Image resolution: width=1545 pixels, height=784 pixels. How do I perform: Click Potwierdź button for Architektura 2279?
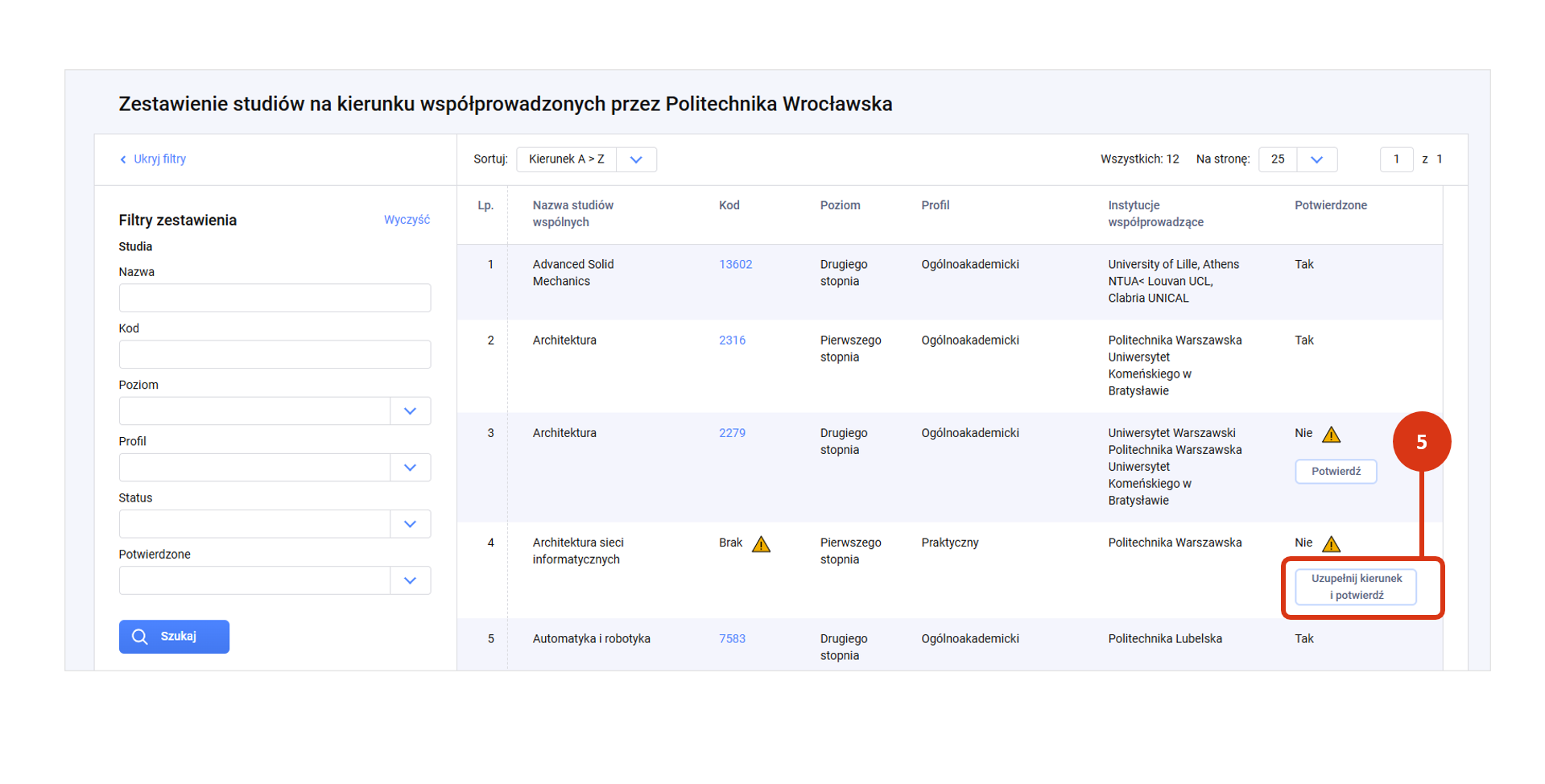coord(1336,472)
